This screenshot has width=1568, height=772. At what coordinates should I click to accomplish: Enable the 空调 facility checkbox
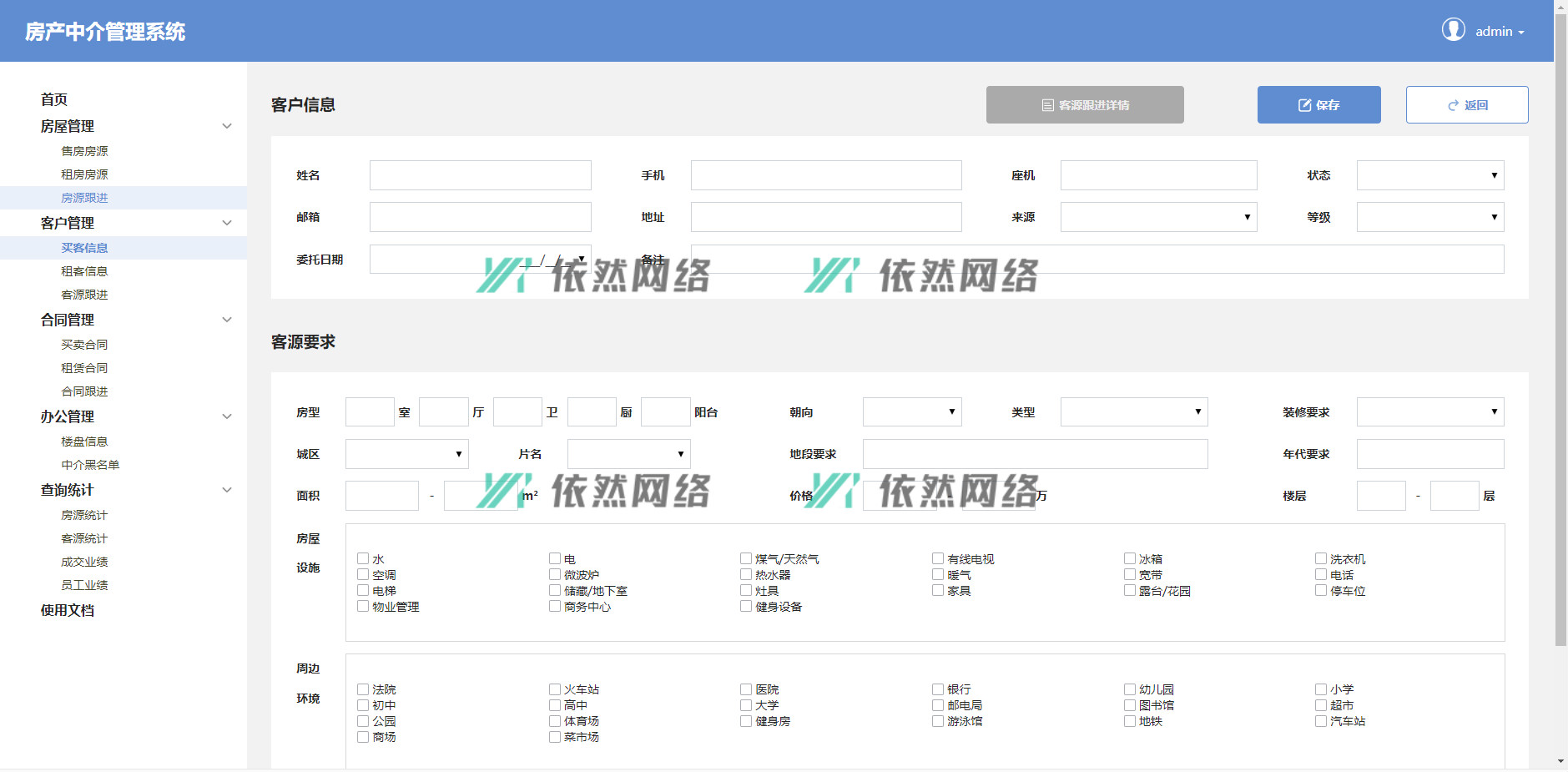pos(363,574)
